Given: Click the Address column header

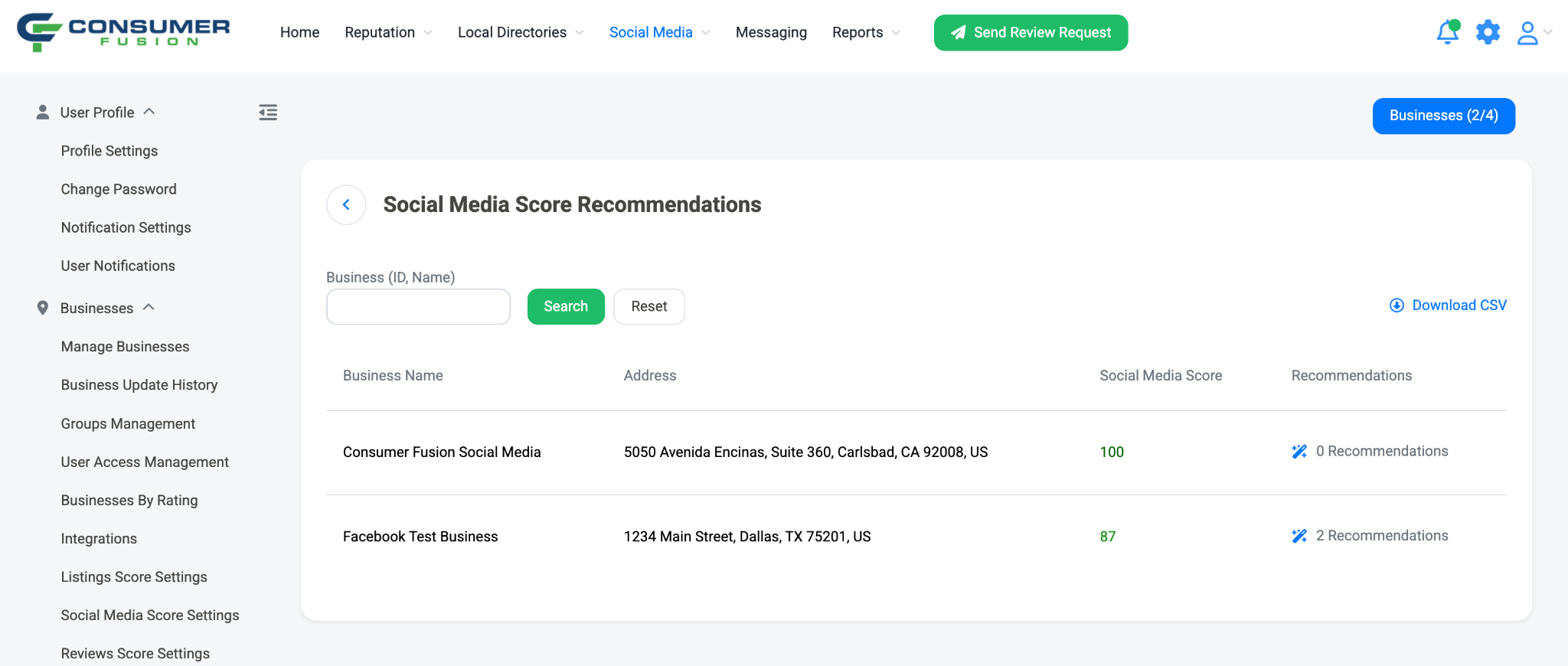Looking at the screenshot, I should coord(650,376).
